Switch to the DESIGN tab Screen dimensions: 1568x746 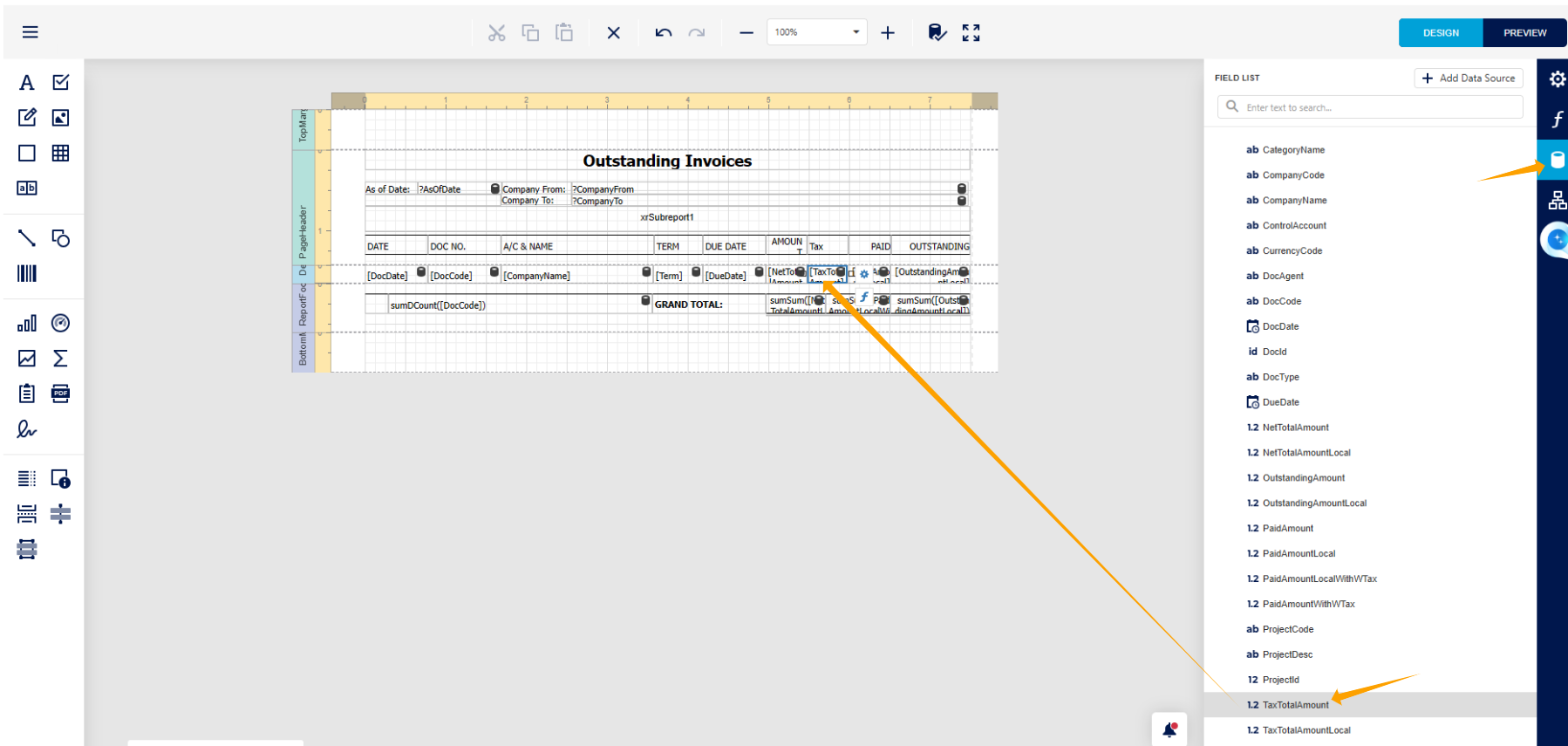click(1441, 32)
